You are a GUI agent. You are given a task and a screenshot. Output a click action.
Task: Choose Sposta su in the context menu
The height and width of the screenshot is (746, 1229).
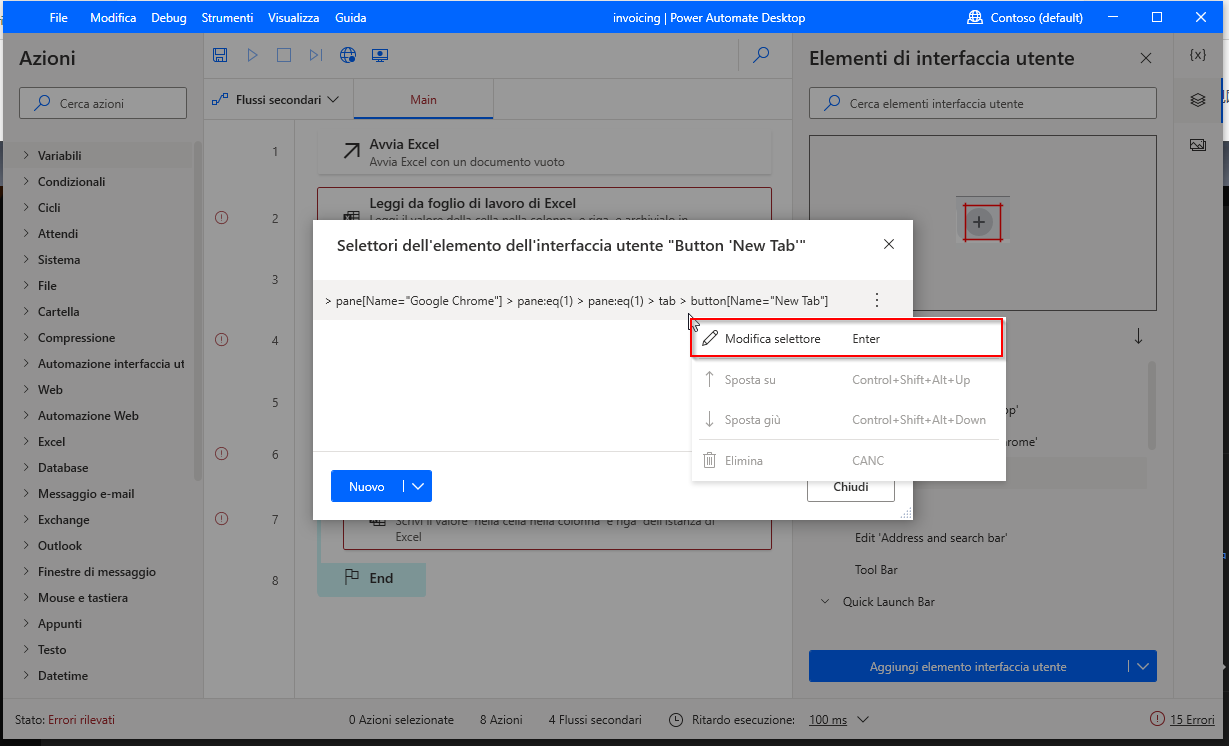pyautogui.click(x=847, y=380)
